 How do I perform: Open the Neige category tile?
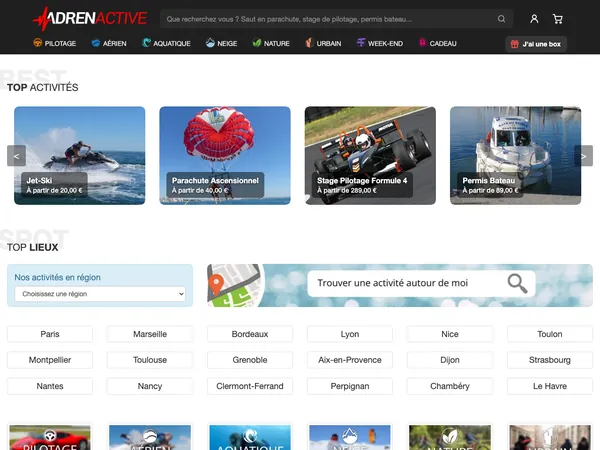[350, 437]
